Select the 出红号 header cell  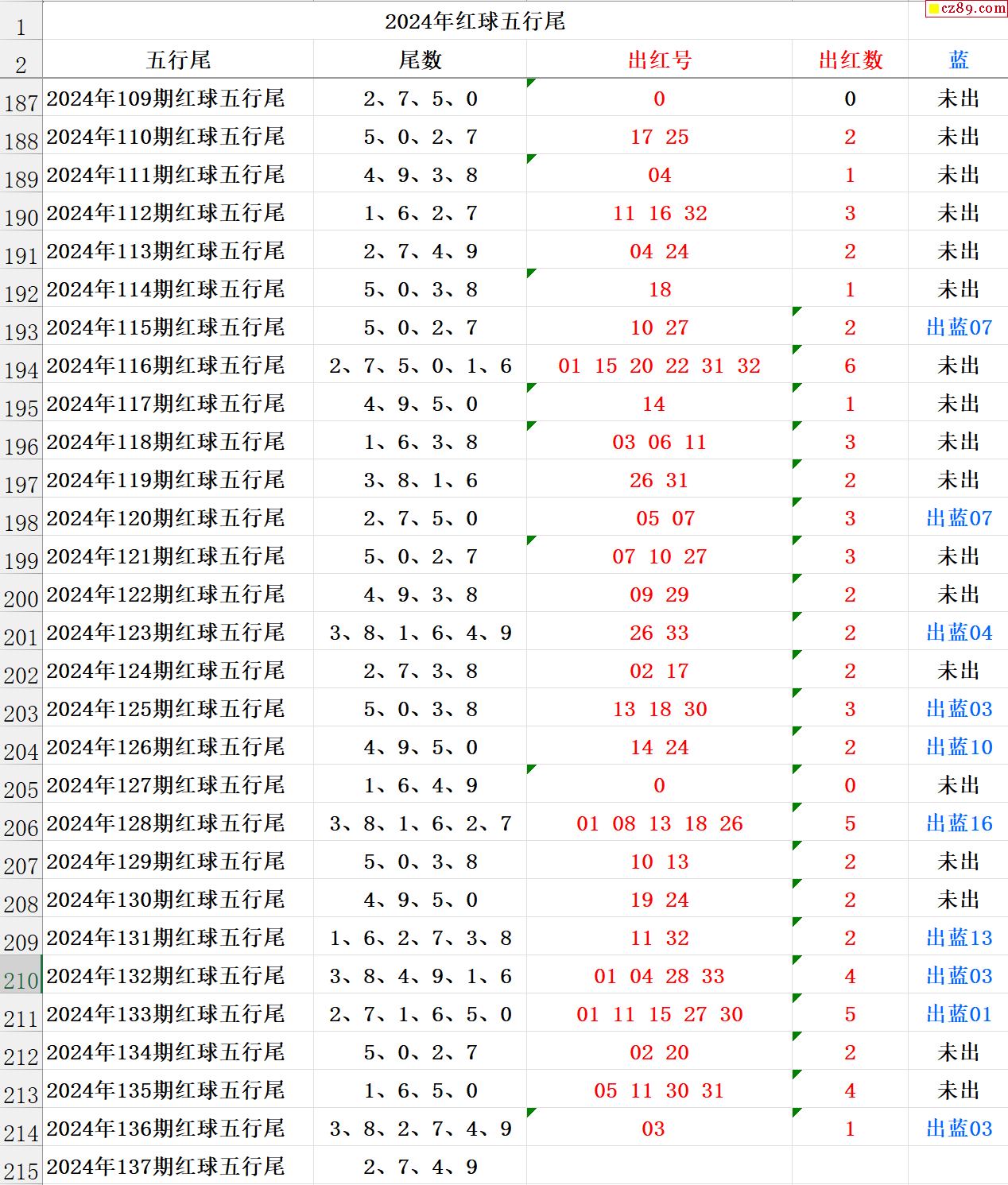[x=659, y=60]
